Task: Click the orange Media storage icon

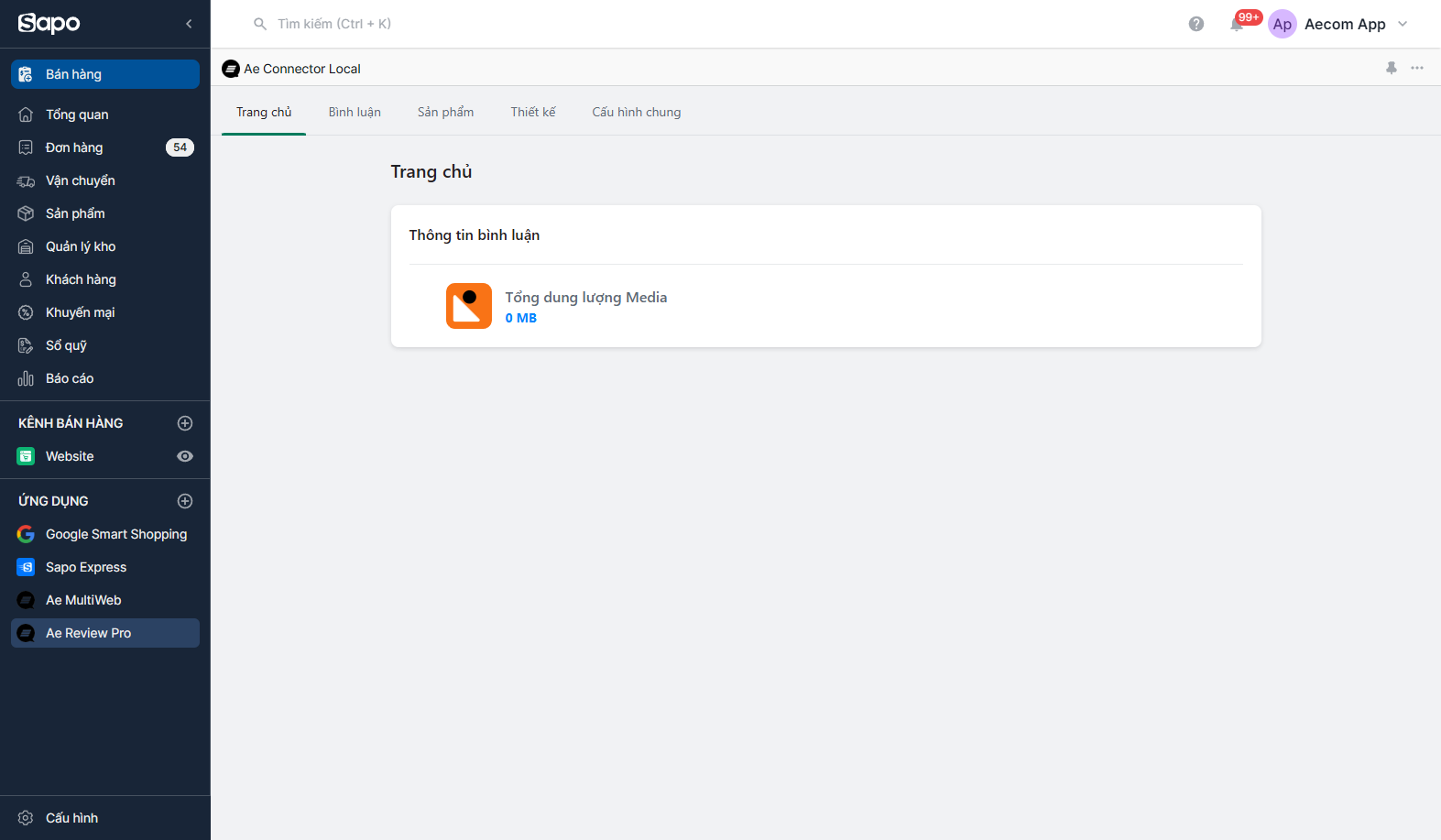Action: [468, 306]
